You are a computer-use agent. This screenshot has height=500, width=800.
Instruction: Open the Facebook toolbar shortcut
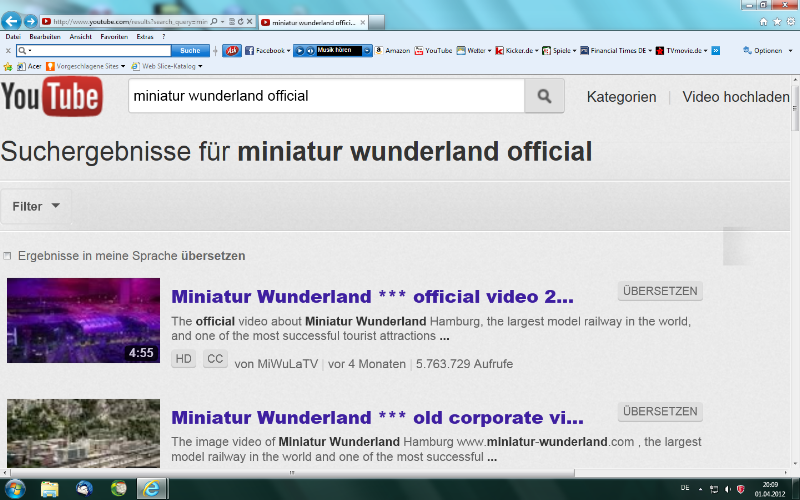tap(267, 50)
